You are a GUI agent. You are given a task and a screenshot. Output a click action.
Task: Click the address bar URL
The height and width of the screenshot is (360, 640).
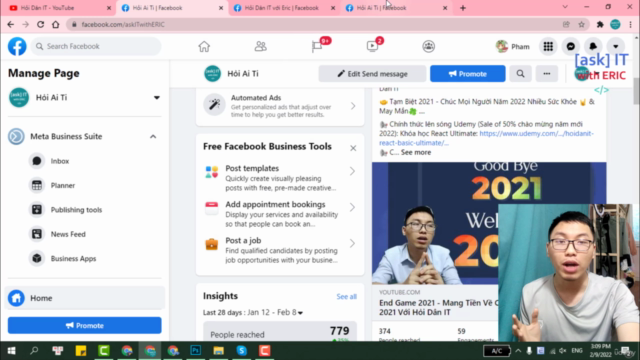click(x=123, y=24)
